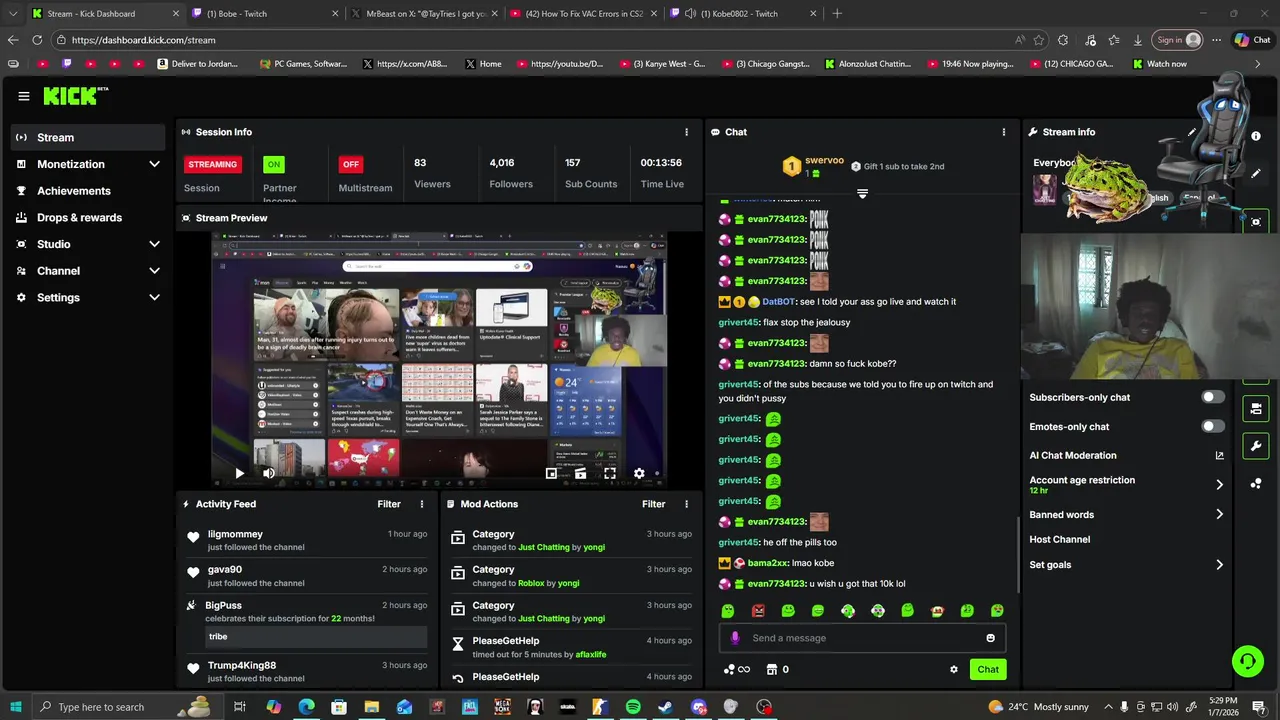Open Mod Actions options menu
1280x720 pixels.
coord(686,504)
